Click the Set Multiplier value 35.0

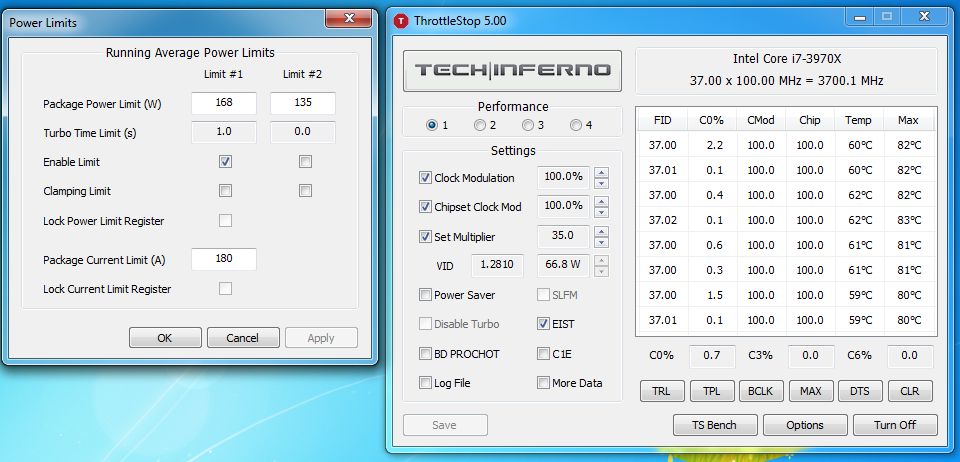tap(563, 236)
